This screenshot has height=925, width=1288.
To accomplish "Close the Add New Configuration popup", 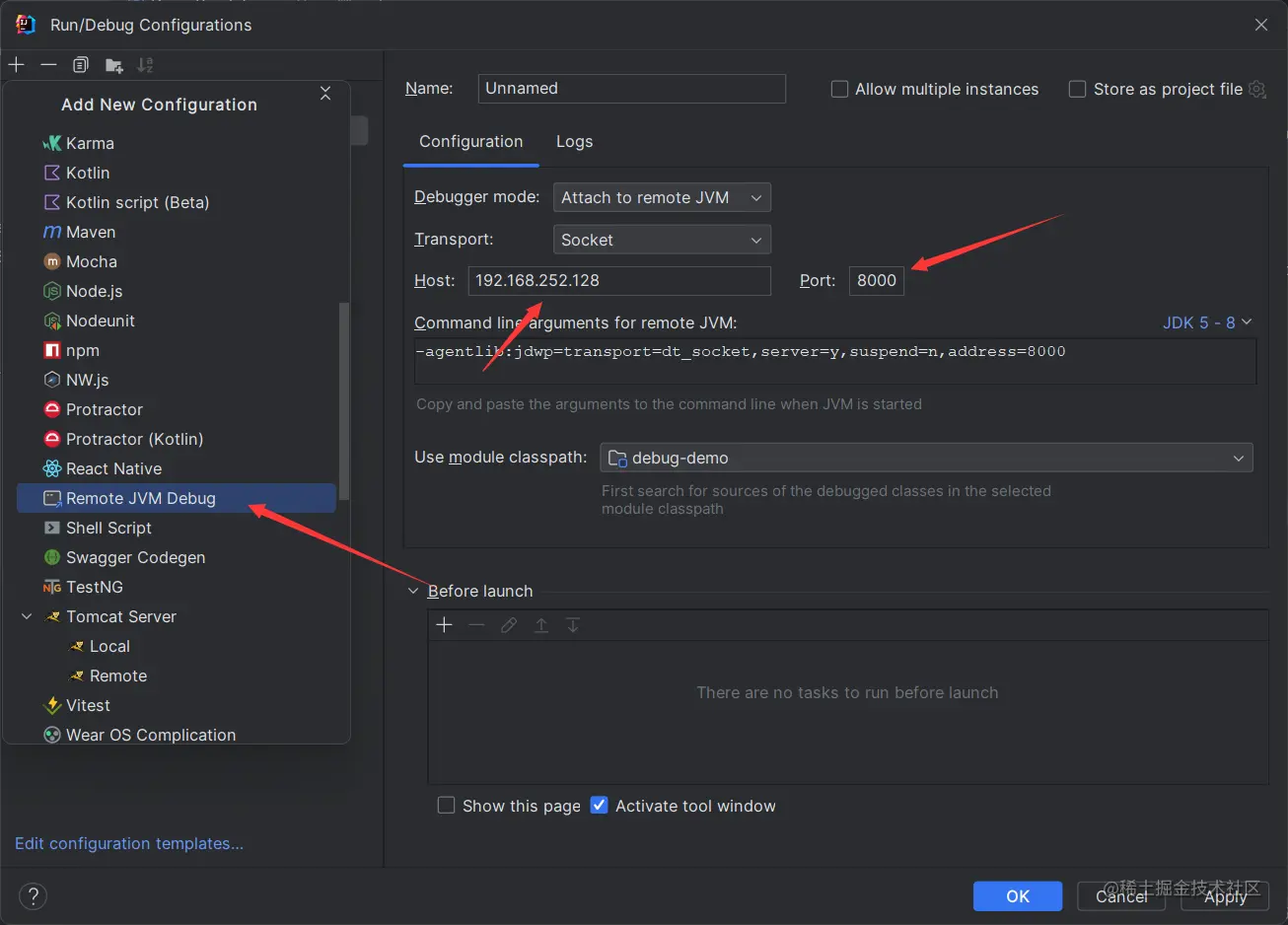I will pyautogui.click(x=325, y=93).
